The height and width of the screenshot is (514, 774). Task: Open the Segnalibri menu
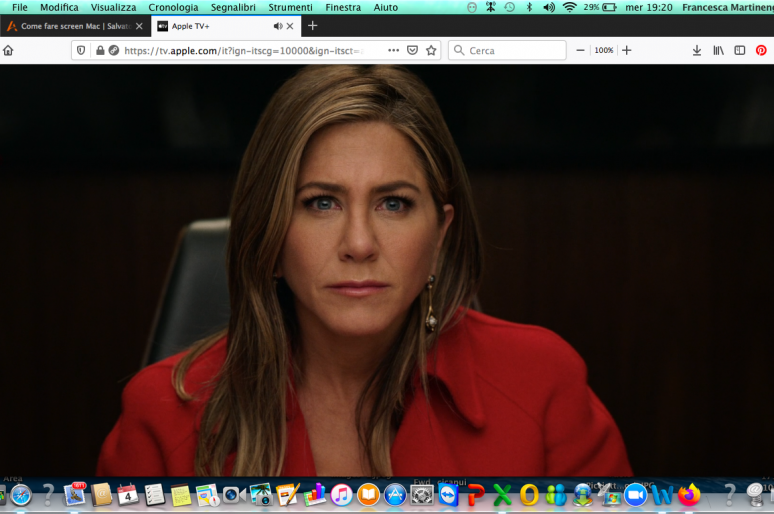233,7
